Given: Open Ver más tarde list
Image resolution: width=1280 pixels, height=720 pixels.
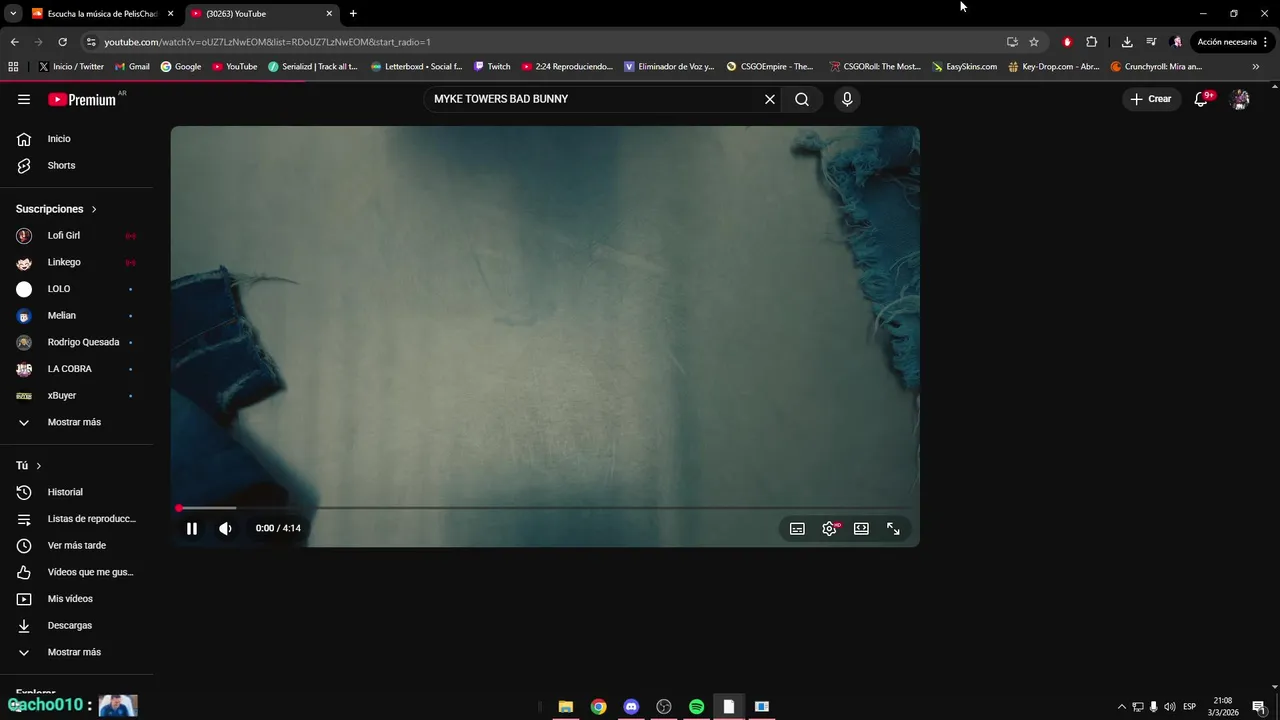Looking at the screenshot, I should coord(77,546).
